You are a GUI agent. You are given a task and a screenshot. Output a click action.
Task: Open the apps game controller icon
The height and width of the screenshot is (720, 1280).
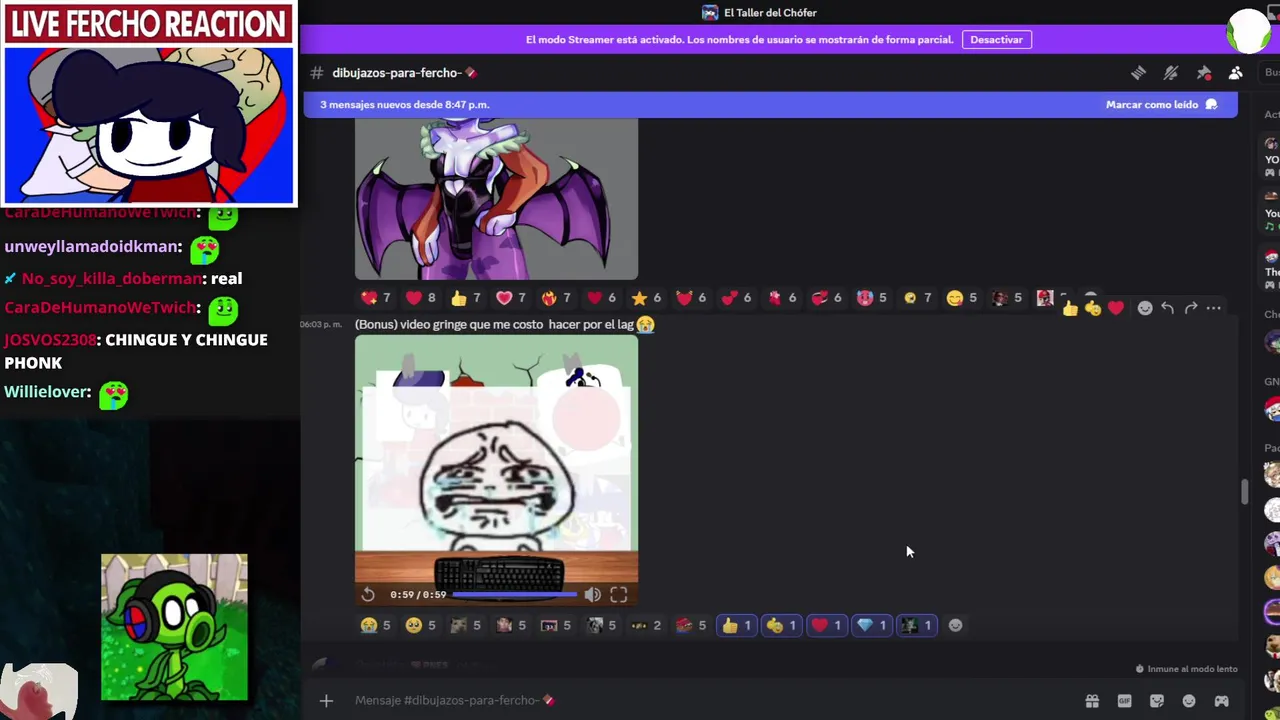(x=1222, y=701)
